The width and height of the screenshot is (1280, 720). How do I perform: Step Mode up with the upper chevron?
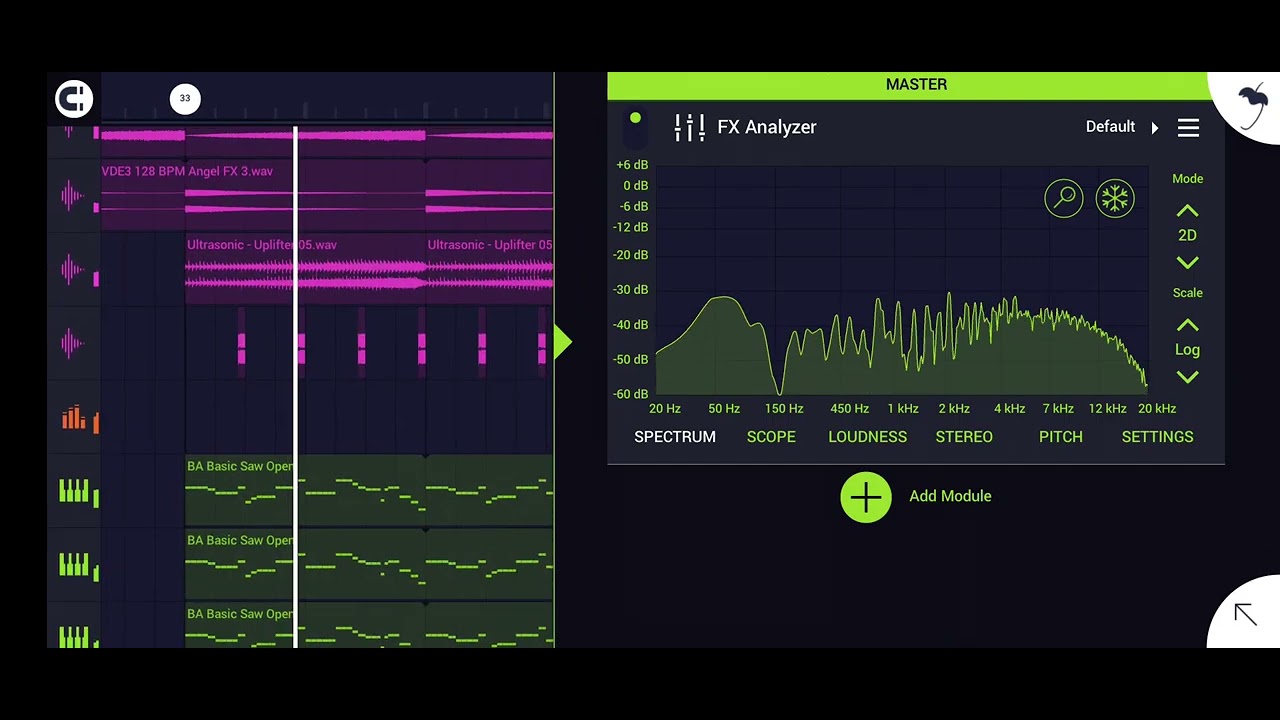coord(1187,211)
